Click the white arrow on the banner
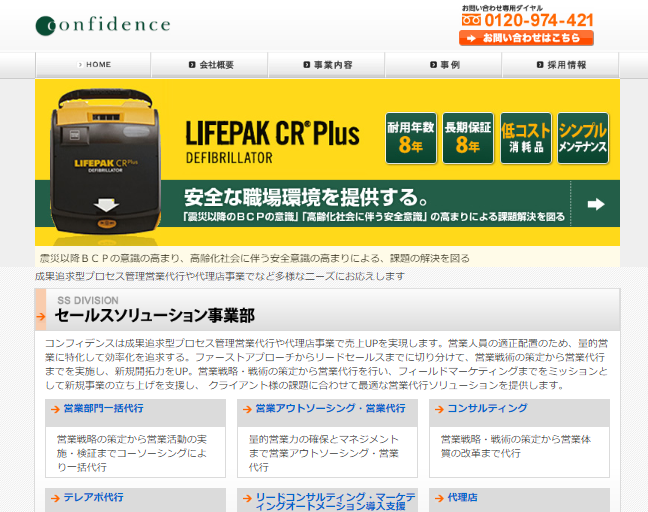Image resolution: width=648 pixels, height=512 pixels. pos(596,204)
